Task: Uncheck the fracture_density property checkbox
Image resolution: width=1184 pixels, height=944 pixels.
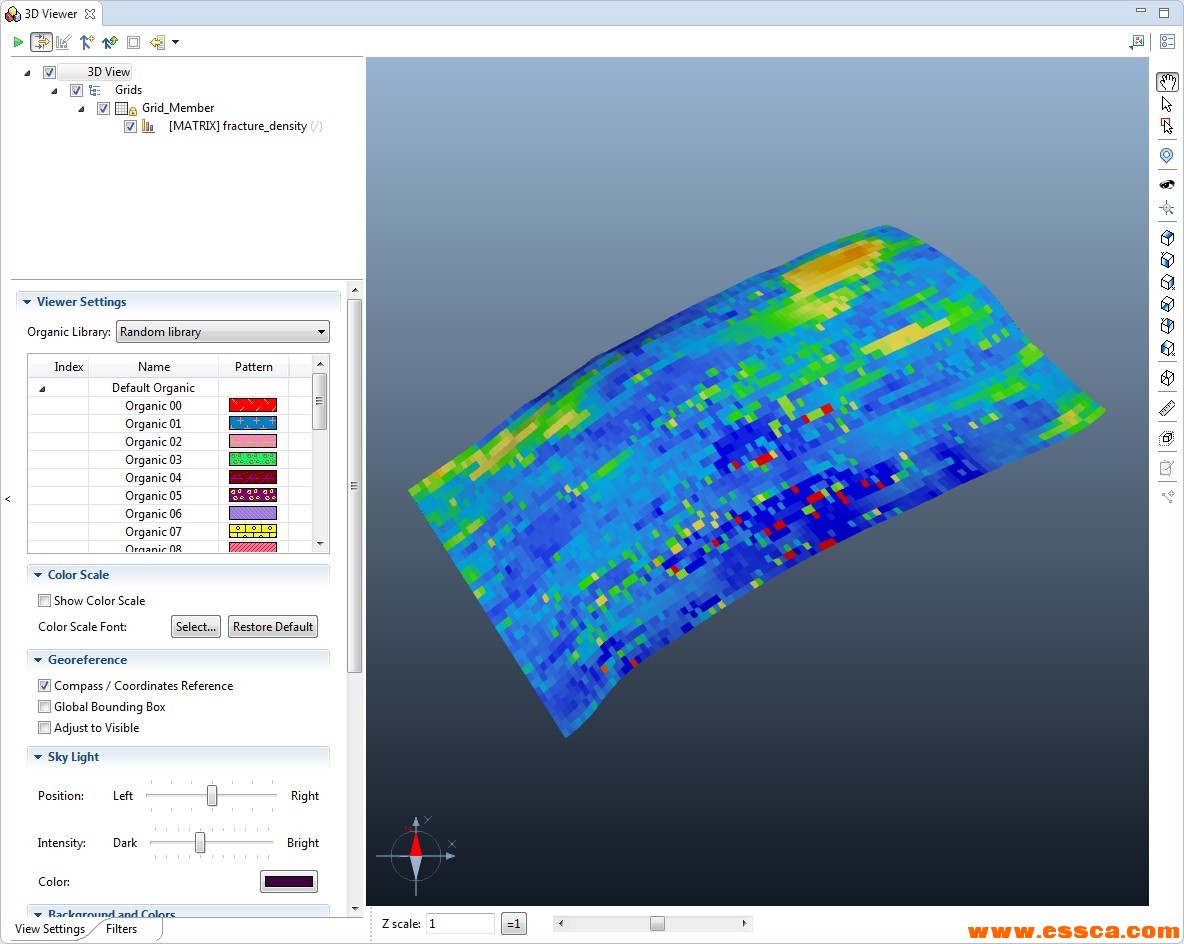Action: point(130,127)
